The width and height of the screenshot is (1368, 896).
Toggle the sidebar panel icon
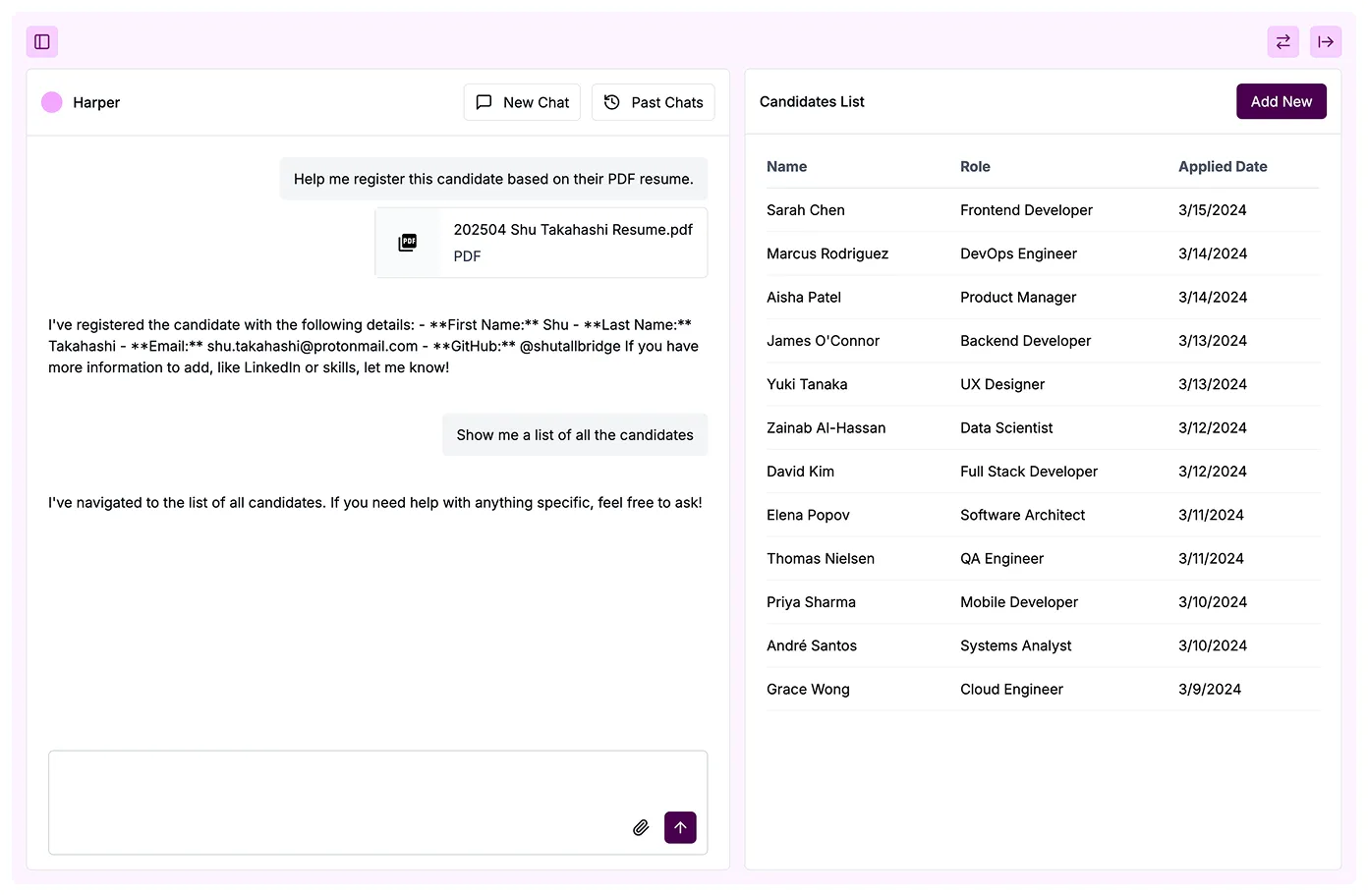pyautogui.click(x=42, y=42)
